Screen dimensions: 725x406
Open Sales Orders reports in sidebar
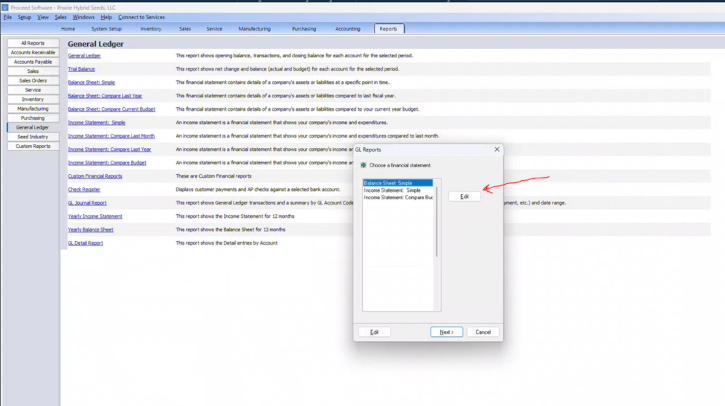33,80
